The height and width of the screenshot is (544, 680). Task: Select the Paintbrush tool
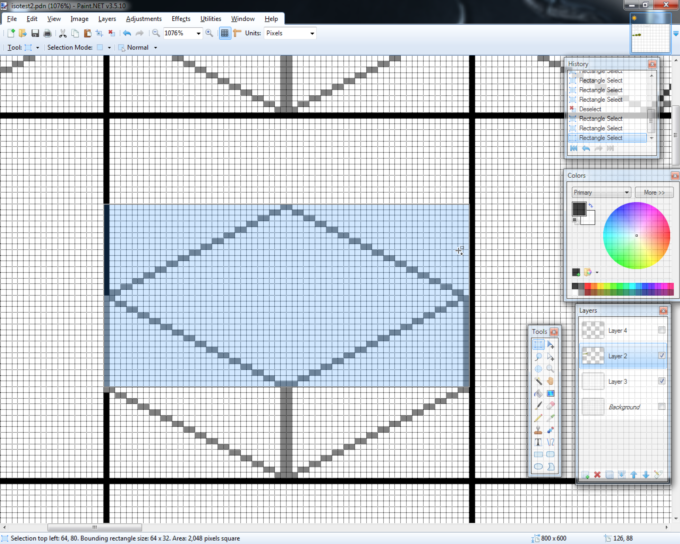tap(538, 406)
